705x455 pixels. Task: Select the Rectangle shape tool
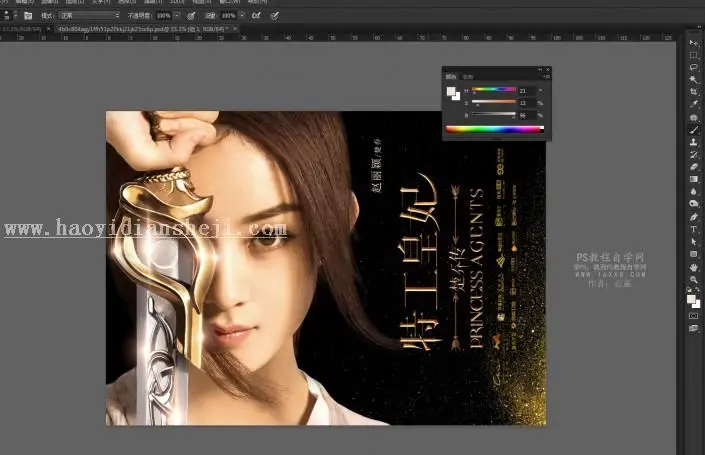point(694,254)
